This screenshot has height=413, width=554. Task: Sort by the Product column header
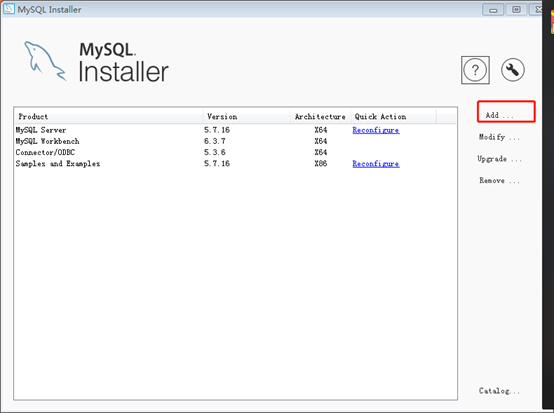[x=109, y=116]
